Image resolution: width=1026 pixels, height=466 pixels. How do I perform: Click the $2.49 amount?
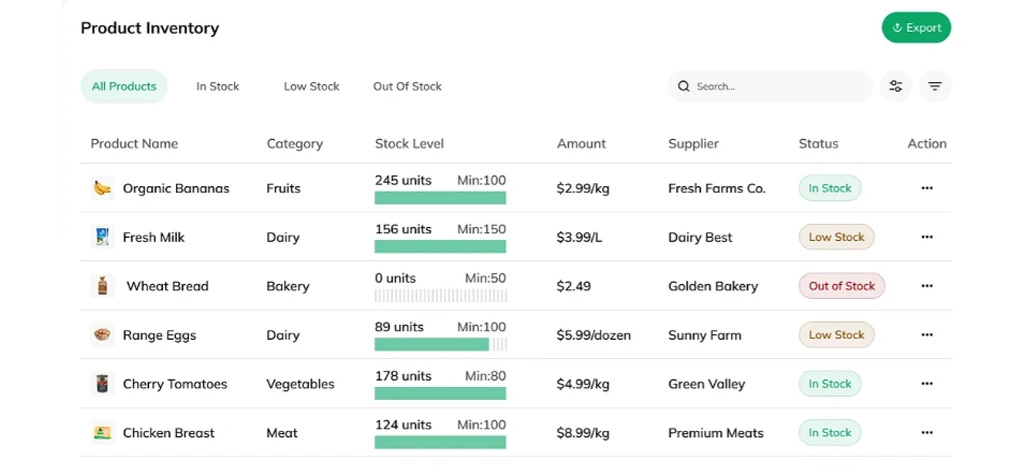[x=574, y=286]
